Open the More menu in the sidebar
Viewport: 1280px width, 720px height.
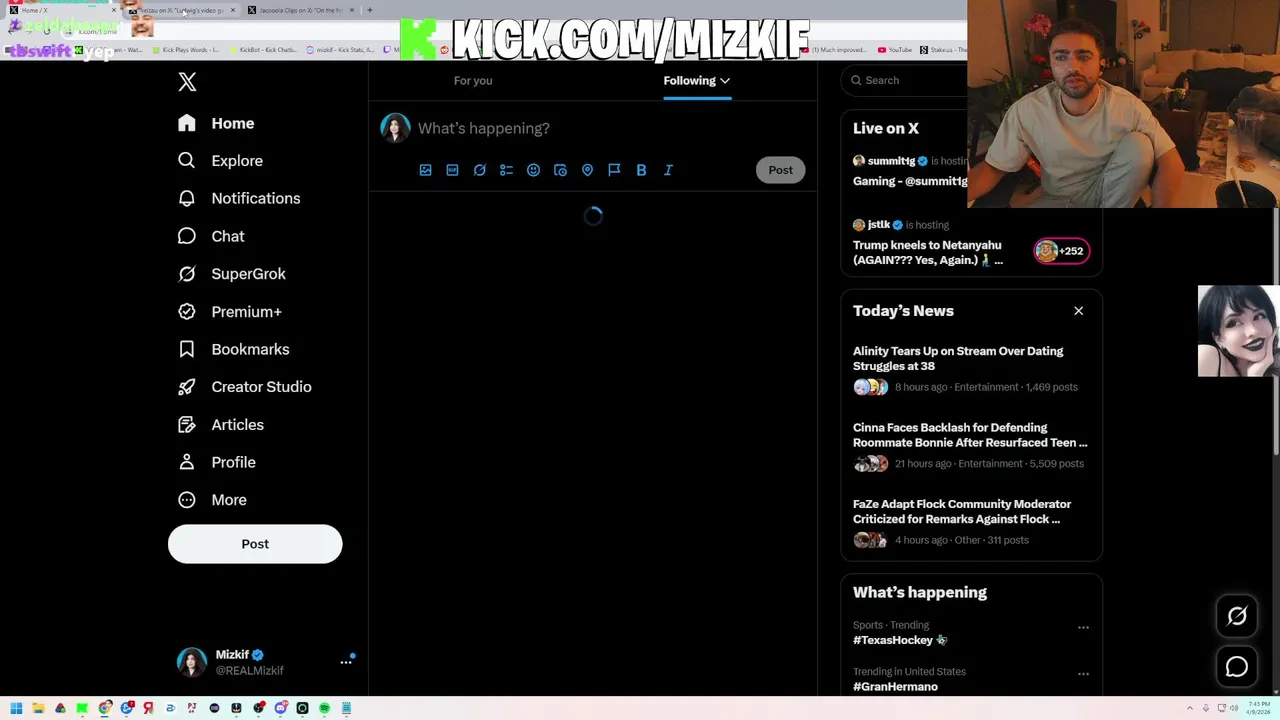tap(212, 500)
